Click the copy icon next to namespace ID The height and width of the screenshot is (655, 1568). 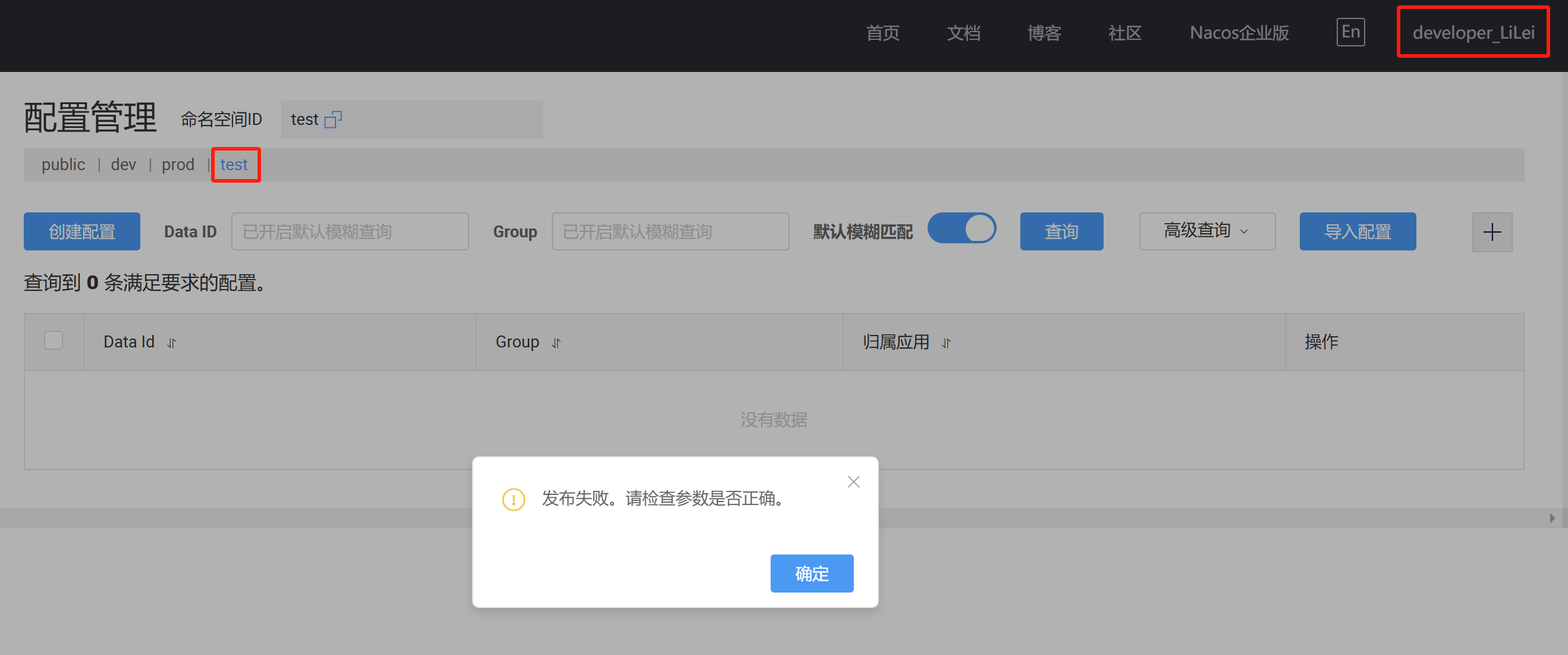333,120
